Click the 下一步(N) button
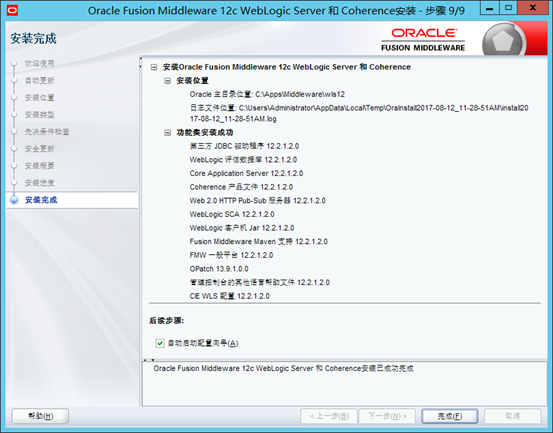 click(387, 416)
